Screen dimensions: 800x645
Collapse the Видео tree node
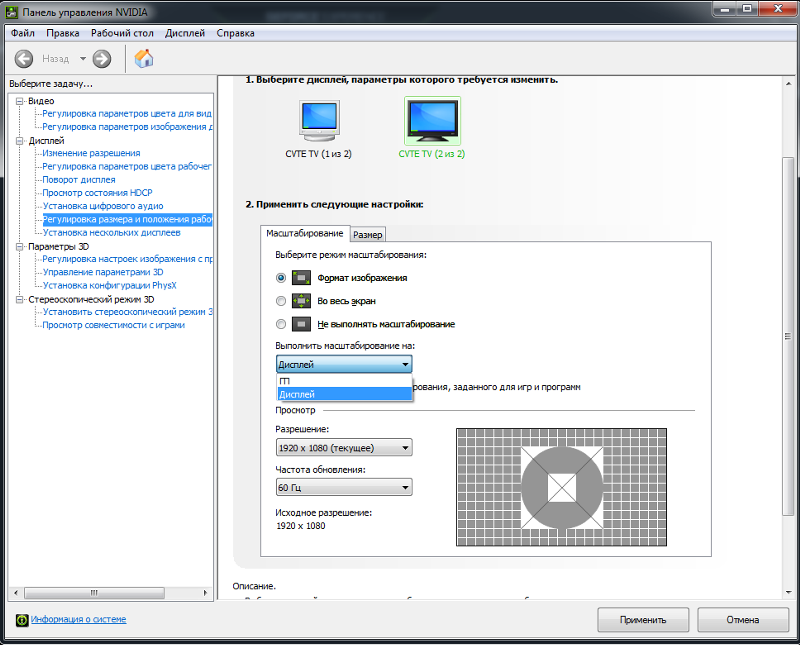pyautogui.click(x=19, y=101)
